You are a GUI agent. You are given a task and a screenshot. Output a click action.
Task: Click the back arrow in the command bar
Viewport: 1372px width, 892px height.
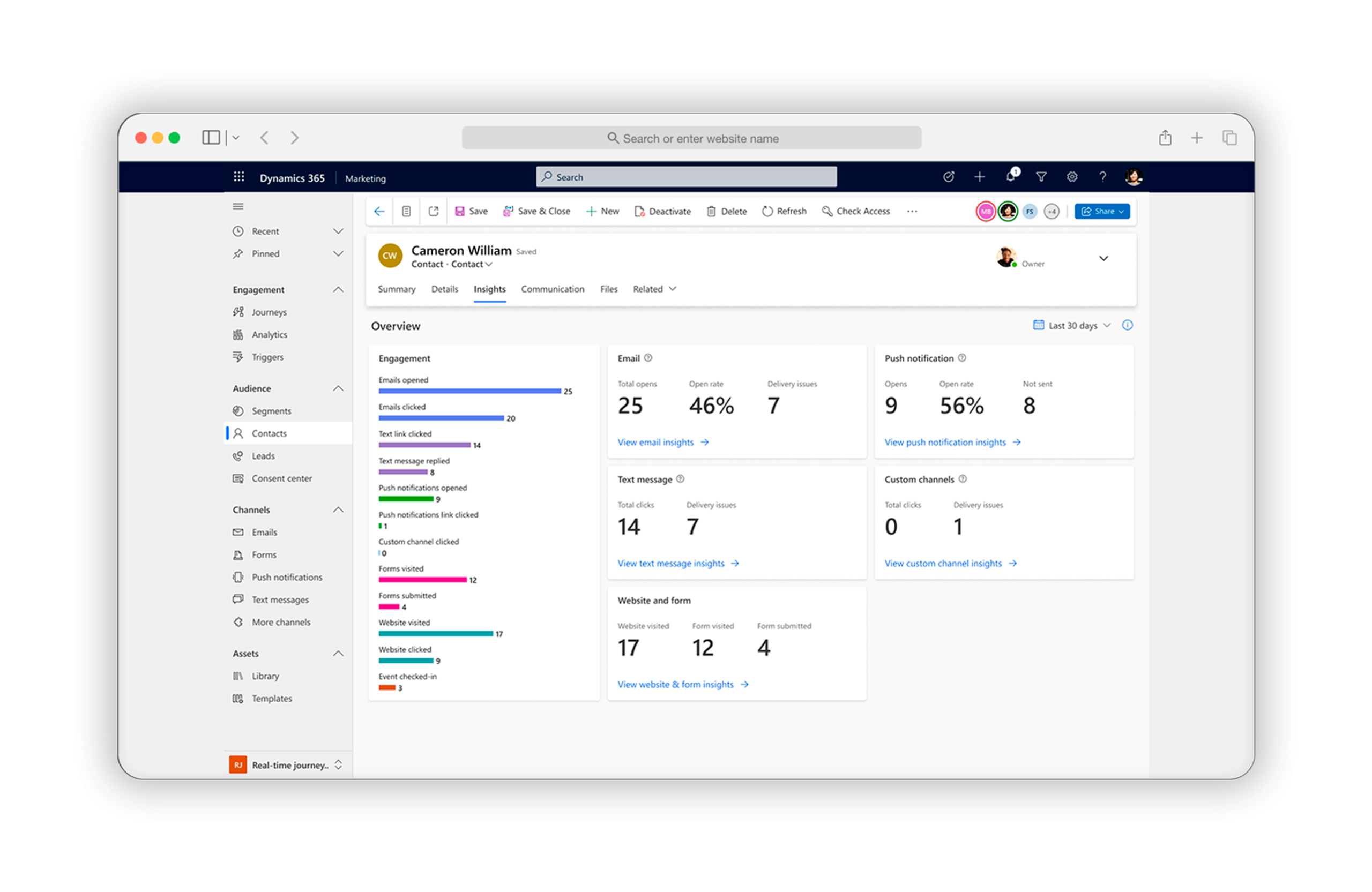pos(379,212)
